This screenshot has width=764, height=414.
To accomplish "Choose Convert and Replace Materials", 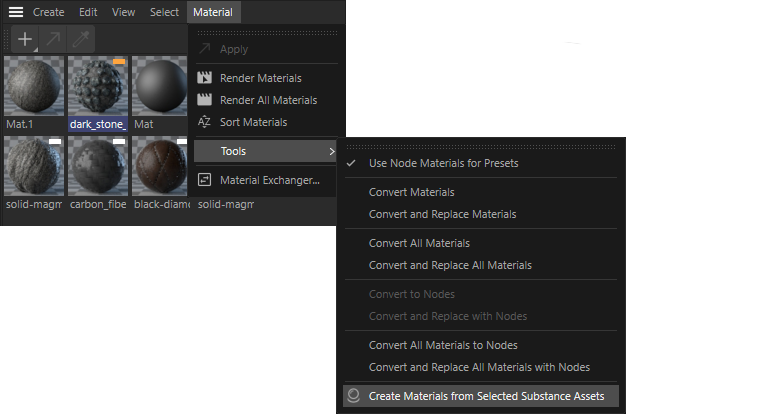I will tap(442, 214).
